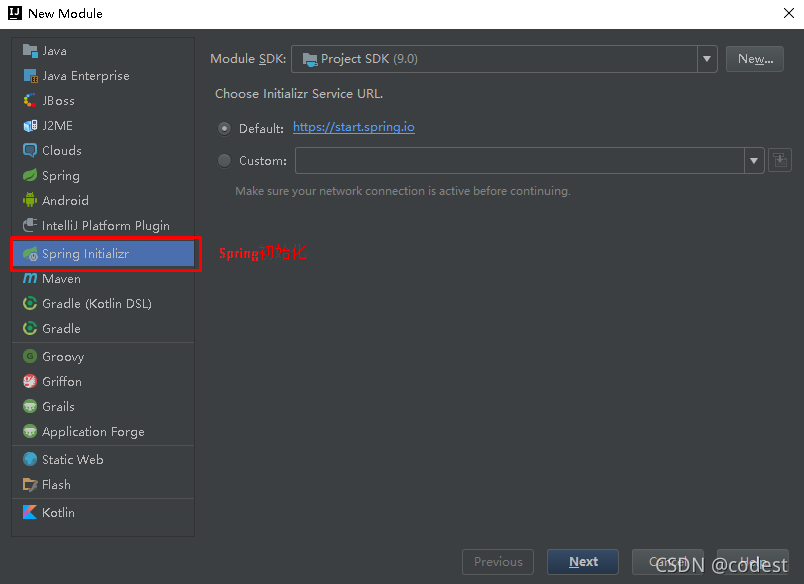The width and height of the screenshot is (804, 584).
Task: Select the Java Enterprise module icon
Action: (x=30, y=76)
